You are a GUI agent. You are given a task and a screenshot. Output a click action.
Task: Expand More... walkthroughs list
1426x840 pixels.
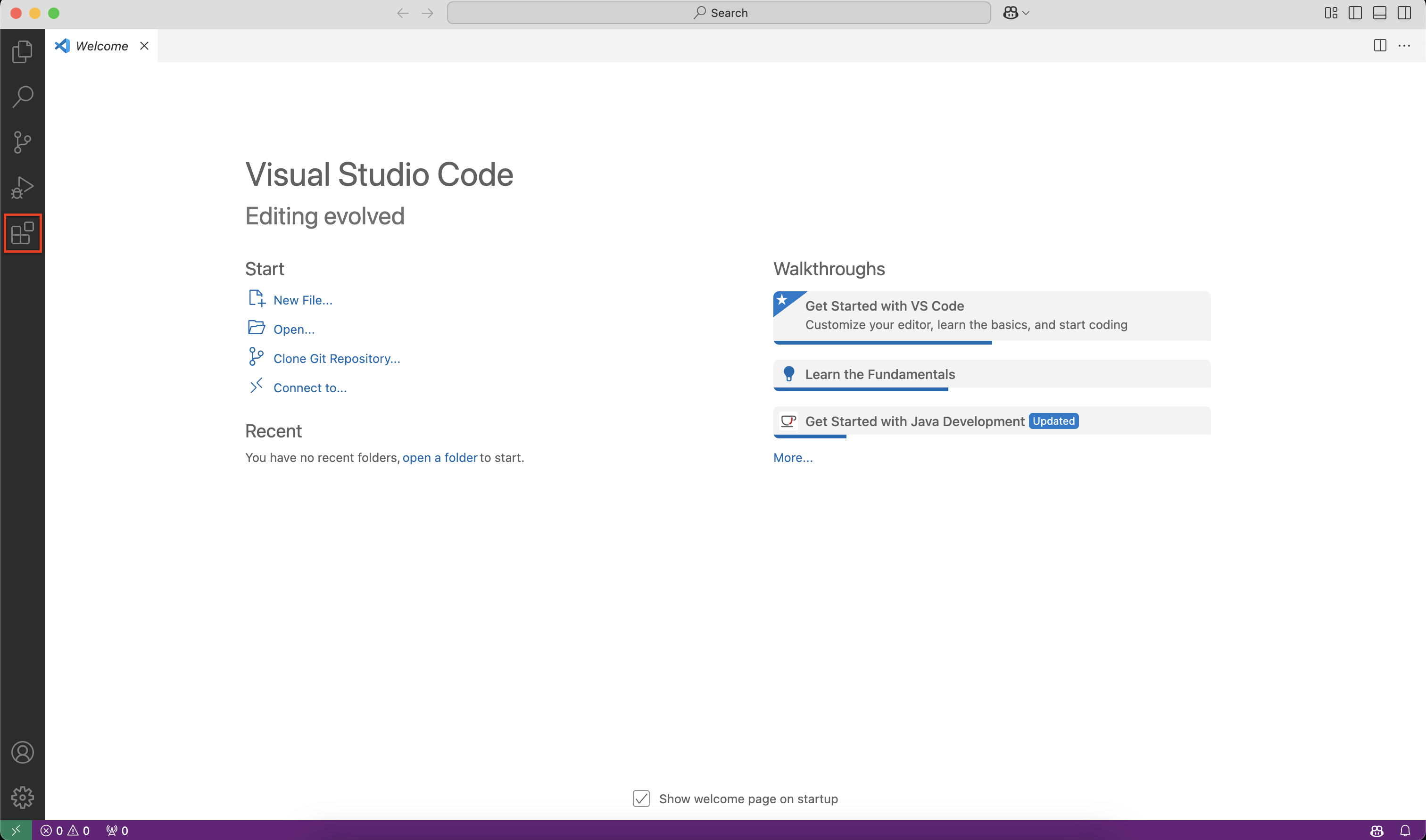pyautogui.click(x=793, y=457)
